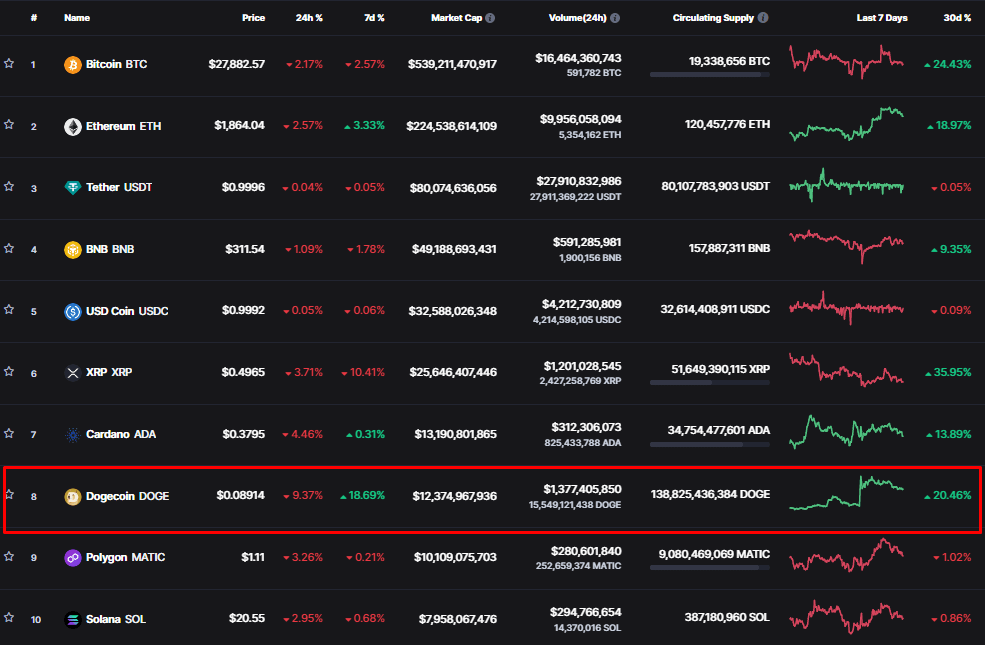Click the Polygon MATIC logo icon
Image resolution: width=985 pixels, height=645 pixels.
click(x=73, y=558)
